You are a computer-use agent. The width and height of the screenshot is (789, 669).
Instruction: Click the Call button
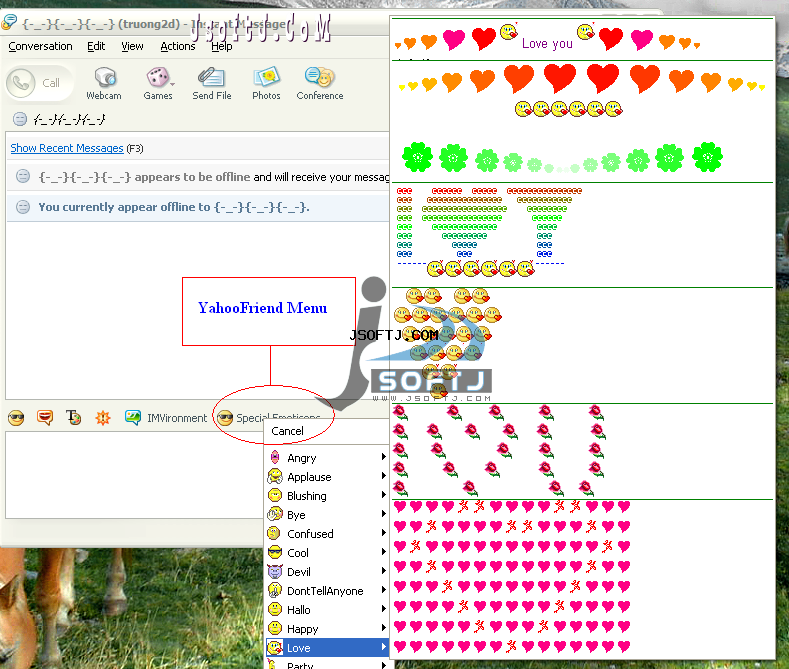(39, 82)
